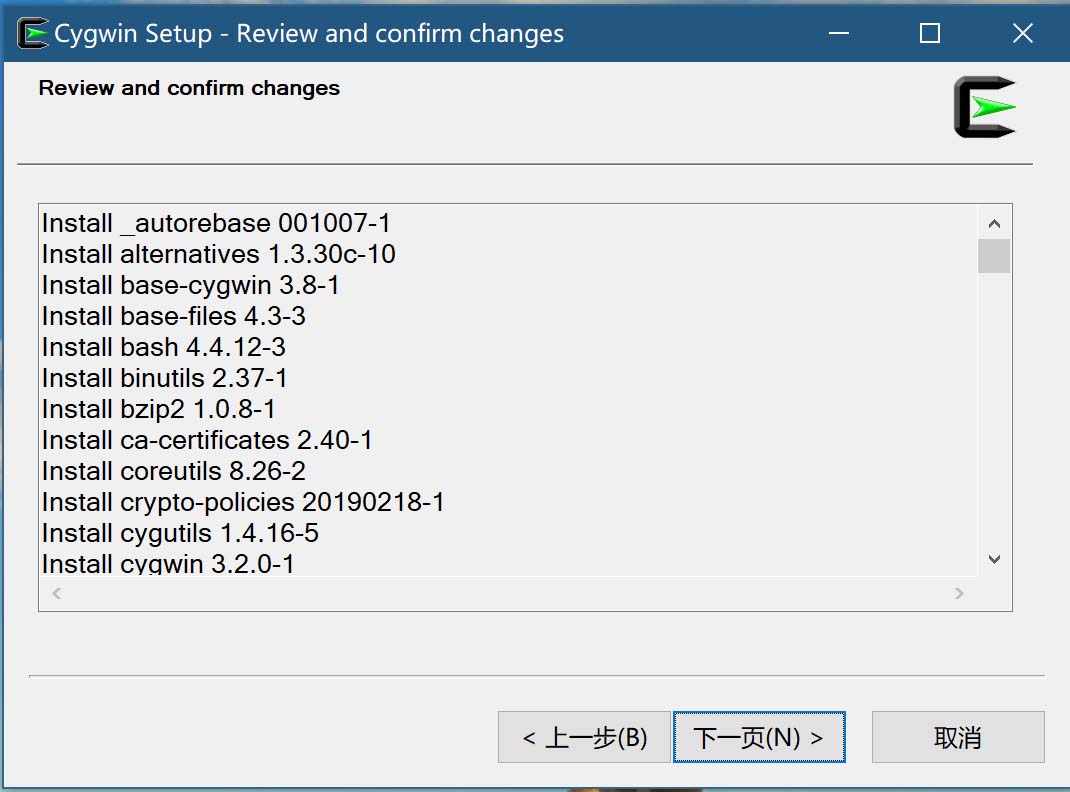Click the "Install coreutils 8.26-2" line

[174, 471]
